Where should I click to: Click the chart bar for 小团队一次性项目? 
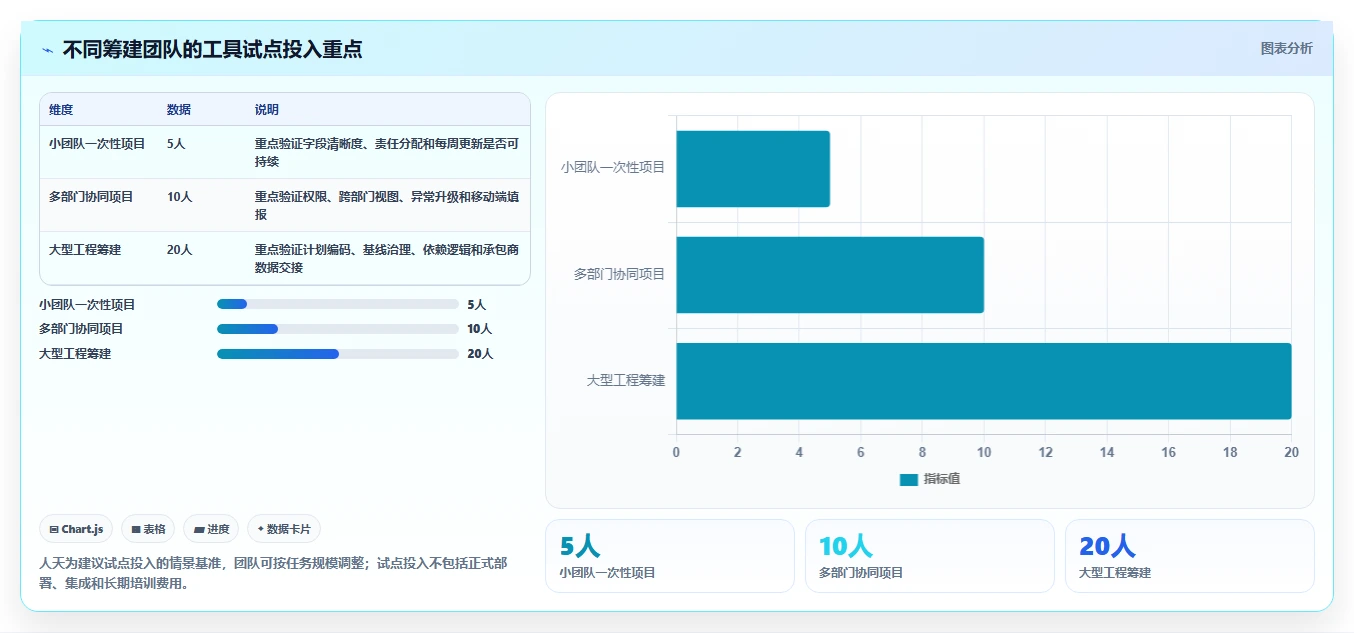(x=753, y=169)
